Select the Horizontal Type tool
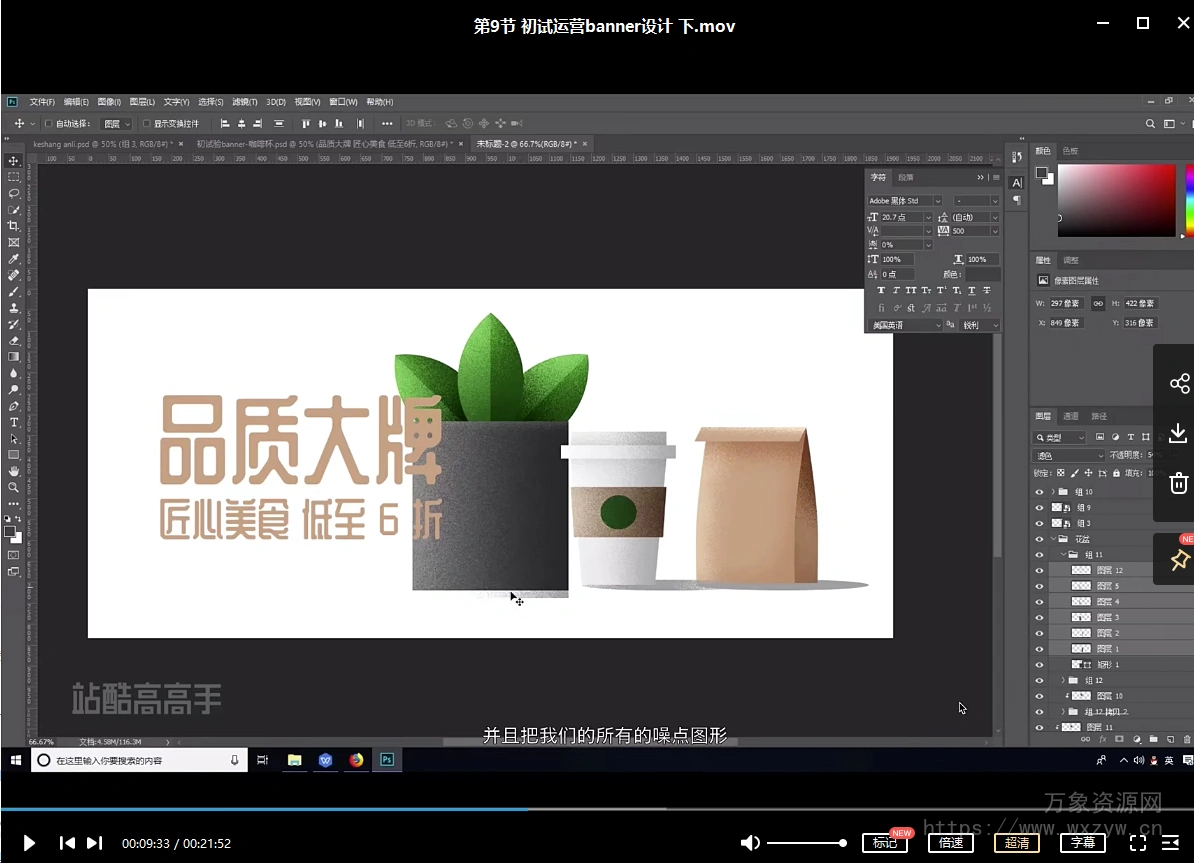Viewport: 1194px width, 863px height. coord(14,423)
